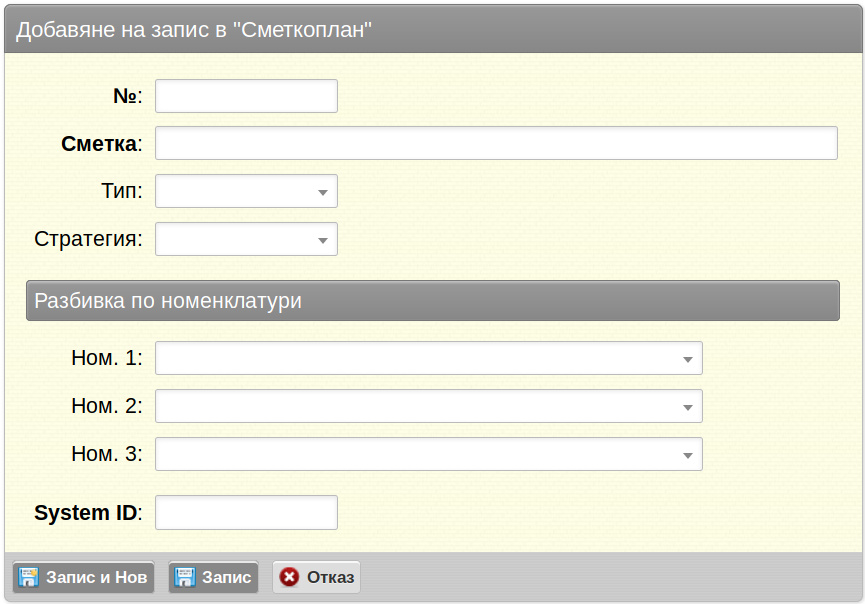The height and width of the screenshot is (604, 865).
Task: Expand the Ном. 2 combo box arrow
Action: (x=688, y=408)
